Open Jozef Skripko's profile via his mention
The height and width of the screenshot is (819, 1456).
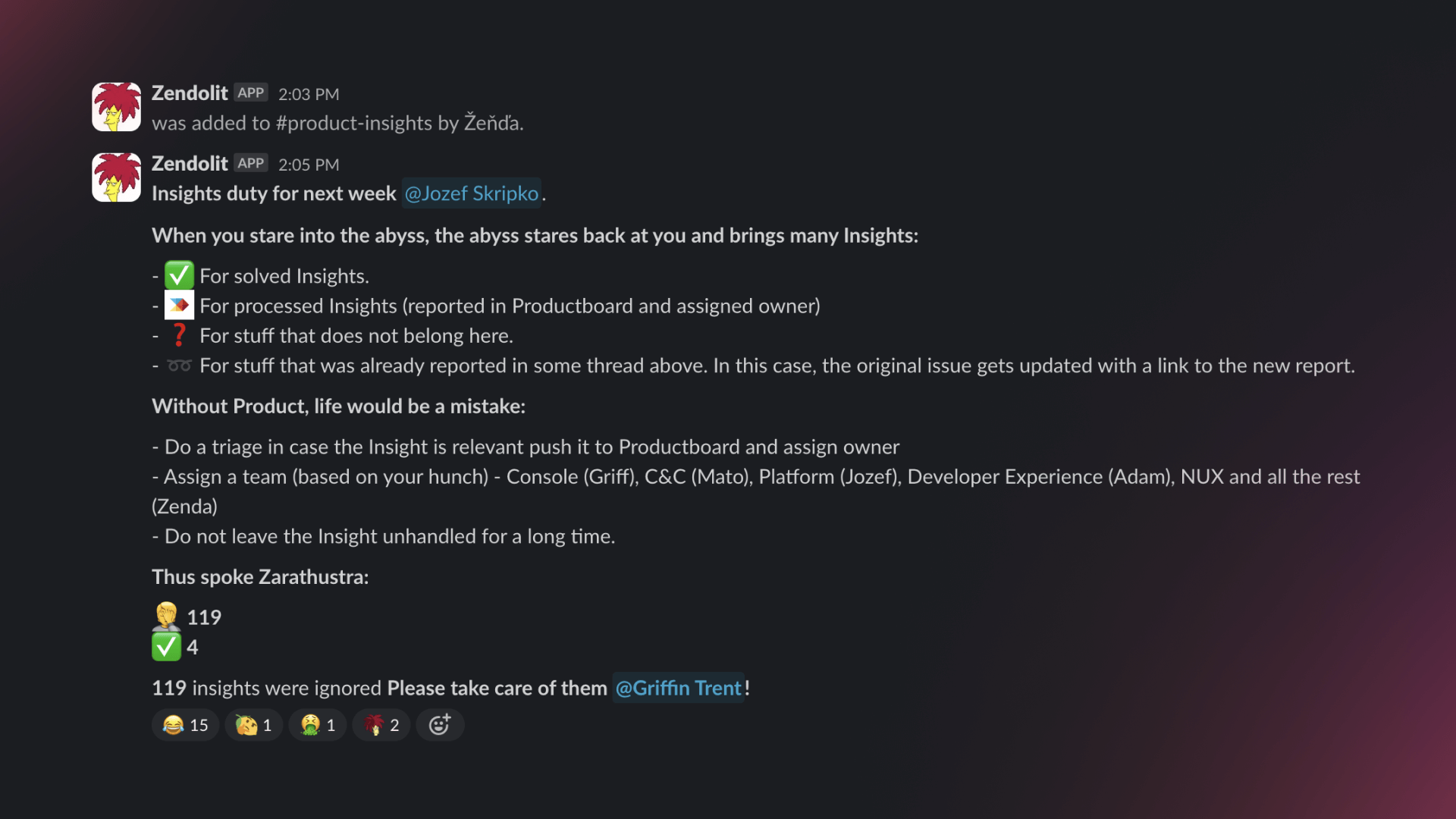tap(472, 193)
